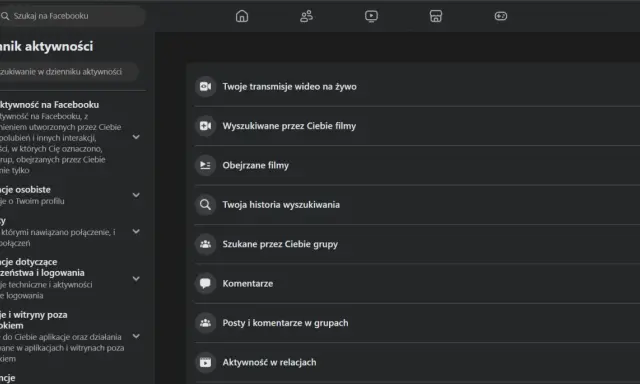Screen dimensions: 640x384
Task: Click the aktywności page title heading
Action: pyautogui.click(x=47, y=47)
